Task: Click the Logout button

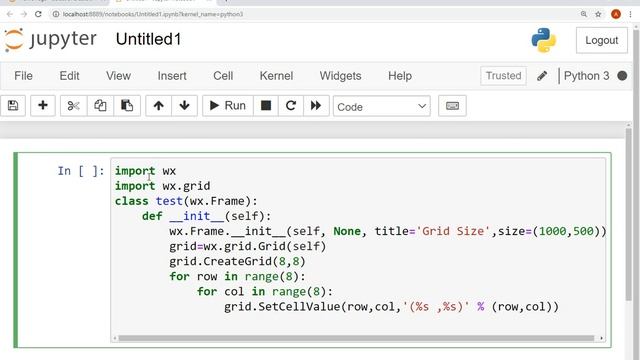Action: point(602,40)
